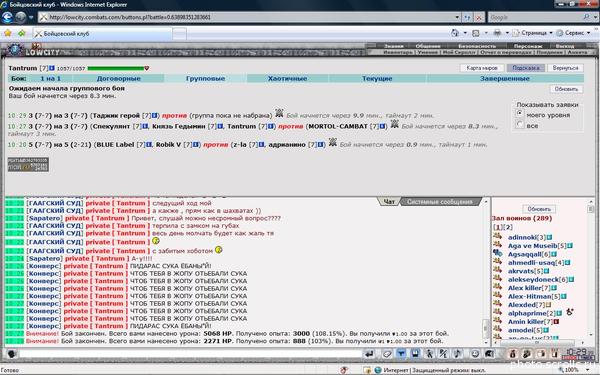
Task: Select the 'все' radio button
Action: 520,125
